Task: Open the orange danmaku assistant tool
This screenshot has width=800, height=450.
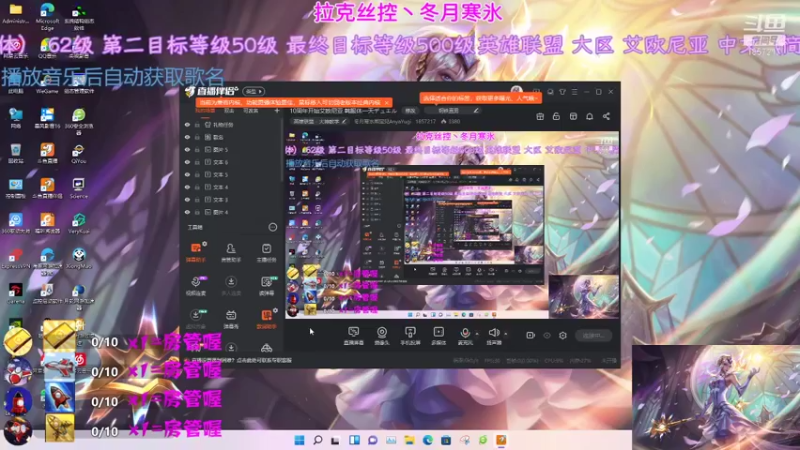Action: 196,252
